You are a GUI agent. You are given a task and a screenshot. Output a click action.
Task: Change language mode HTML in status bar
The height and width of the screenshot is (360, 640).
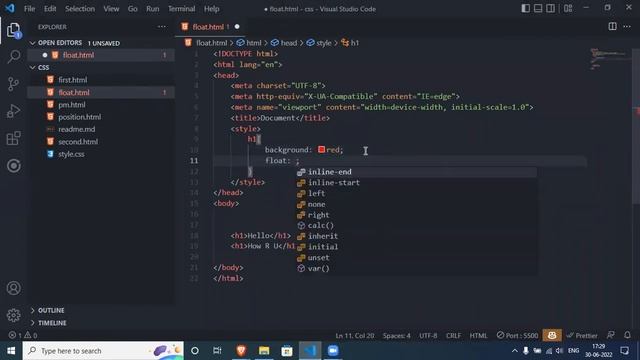pos(478,335)
